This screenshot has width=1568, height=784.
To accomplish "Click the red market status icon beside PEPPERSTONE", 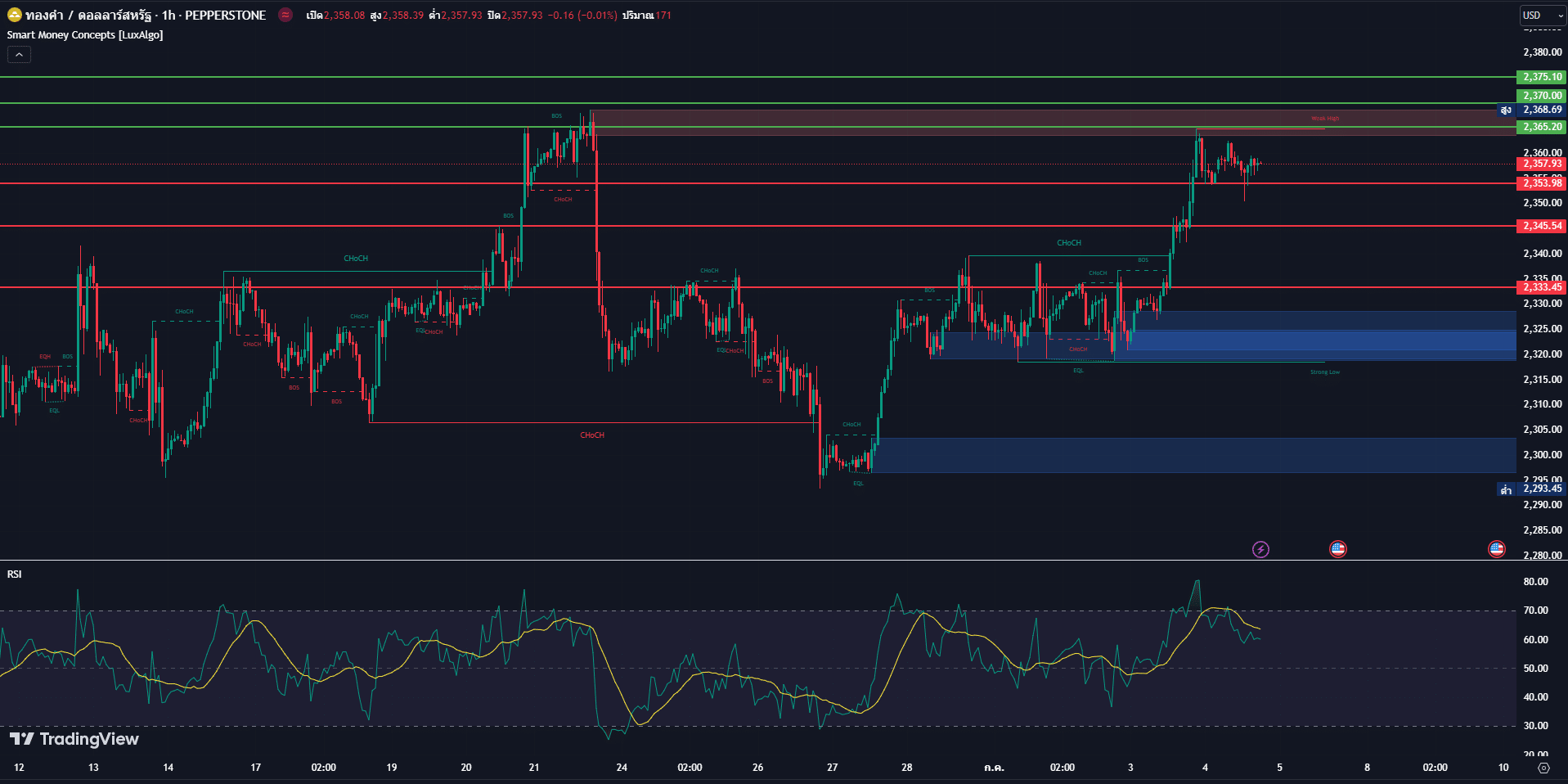I will [x=285, y=15].
